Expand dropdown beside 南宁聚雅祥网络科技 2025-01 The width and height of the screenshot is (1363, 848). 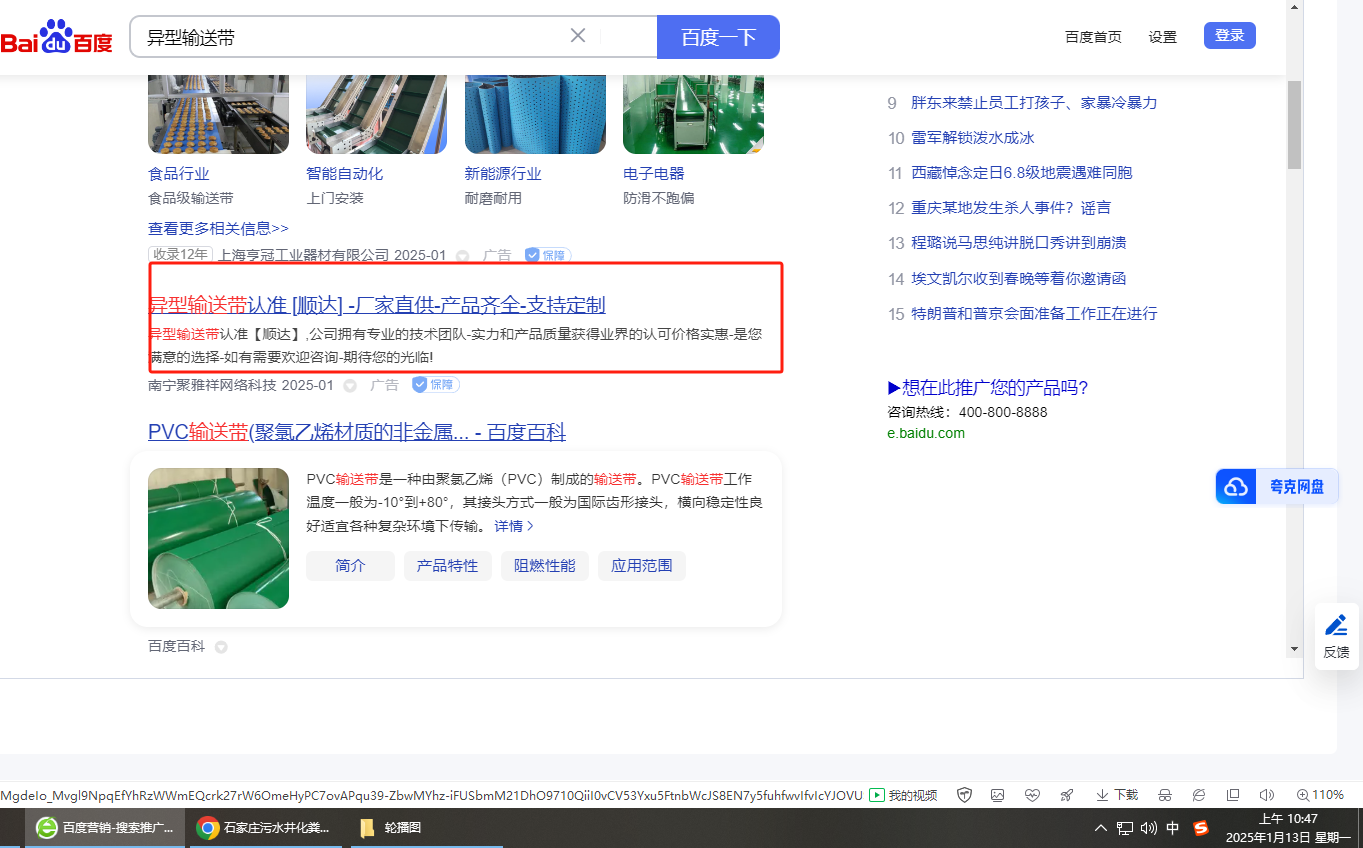tap(350, 386)
